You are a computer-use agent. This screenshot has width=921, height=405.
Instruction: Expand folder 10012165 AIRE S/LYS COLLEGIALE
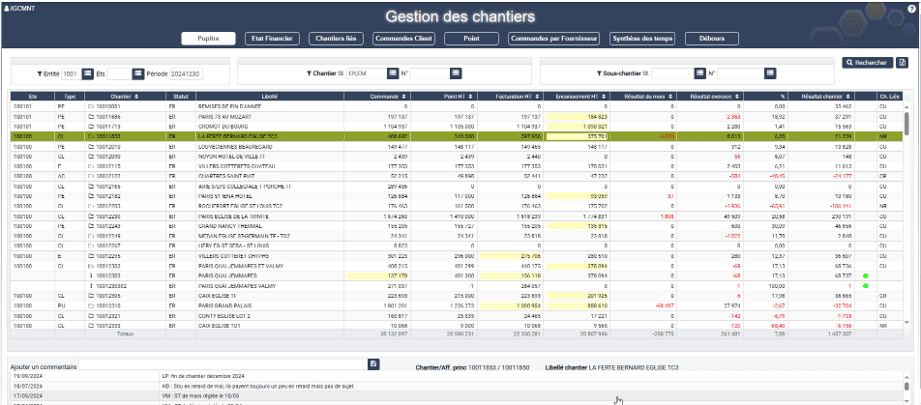point(91,186)
